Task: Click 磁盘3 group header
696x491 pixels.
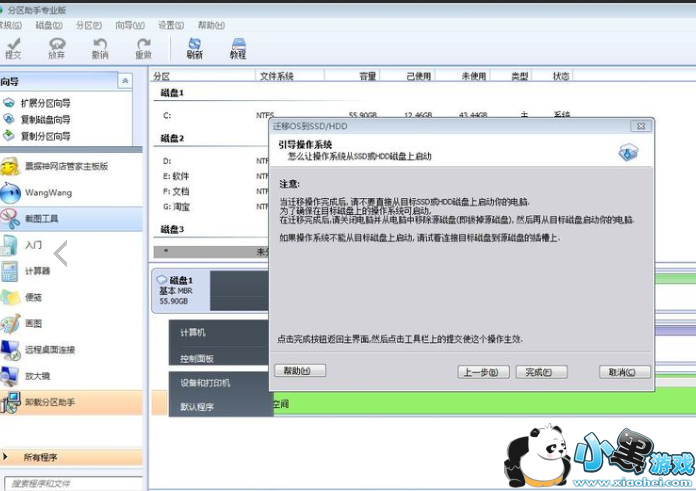Action: point(172,229)
